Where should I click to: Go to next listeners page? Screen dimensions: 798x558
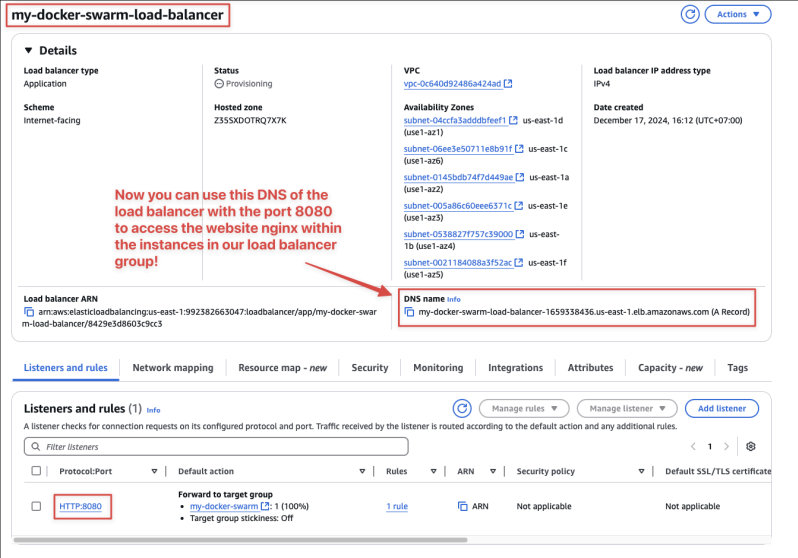(x=726, y=447)
